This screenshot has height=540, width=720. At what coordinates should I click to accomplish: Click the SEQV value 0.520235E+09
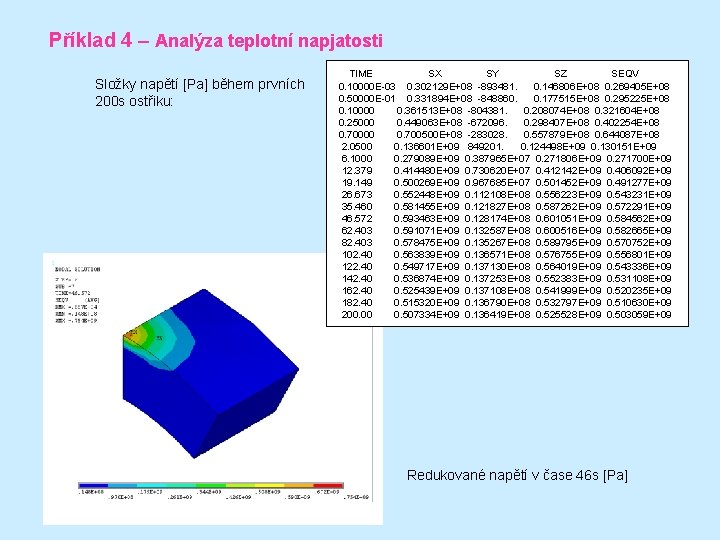[639, 291]
